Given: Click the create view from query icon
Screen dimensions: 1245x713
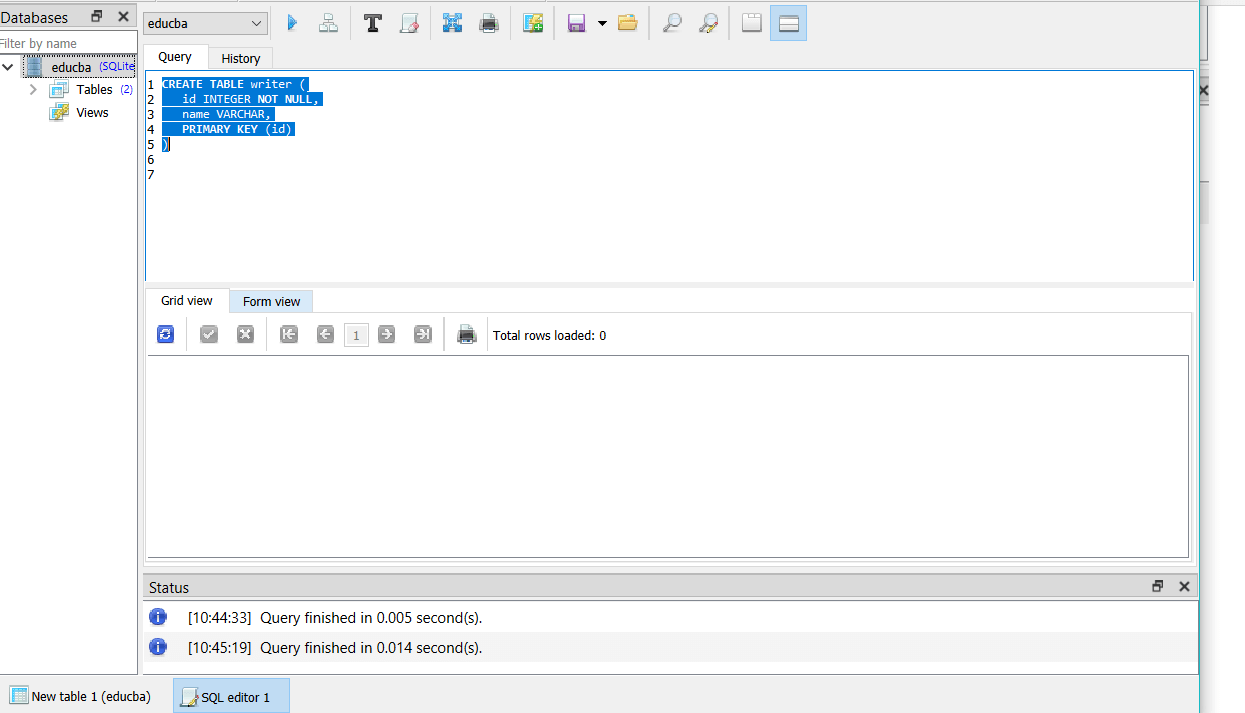Looking at the screenshot, I should tap(533, 23).
